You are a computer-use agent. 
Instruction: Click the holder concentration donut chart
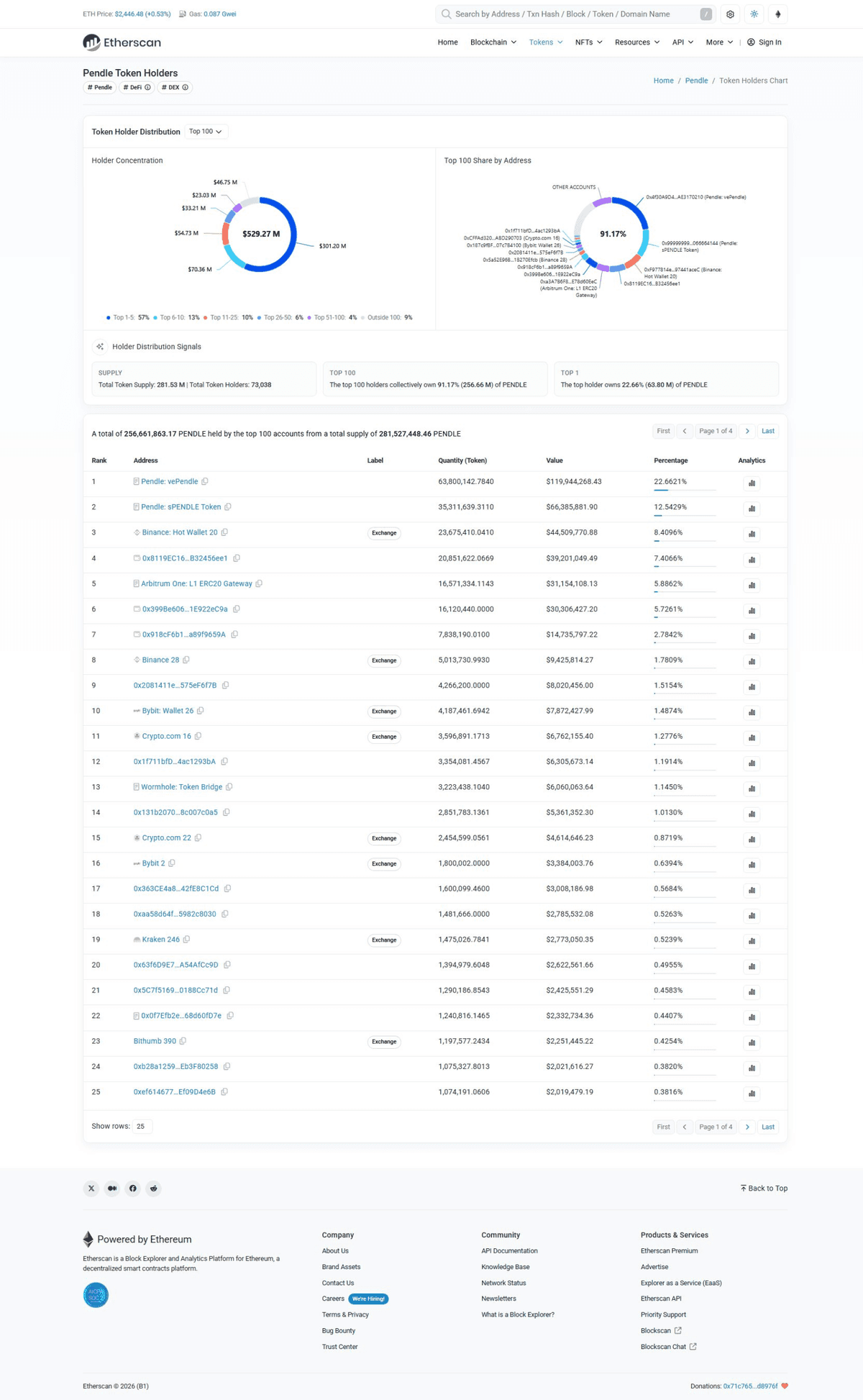point(260,235)
